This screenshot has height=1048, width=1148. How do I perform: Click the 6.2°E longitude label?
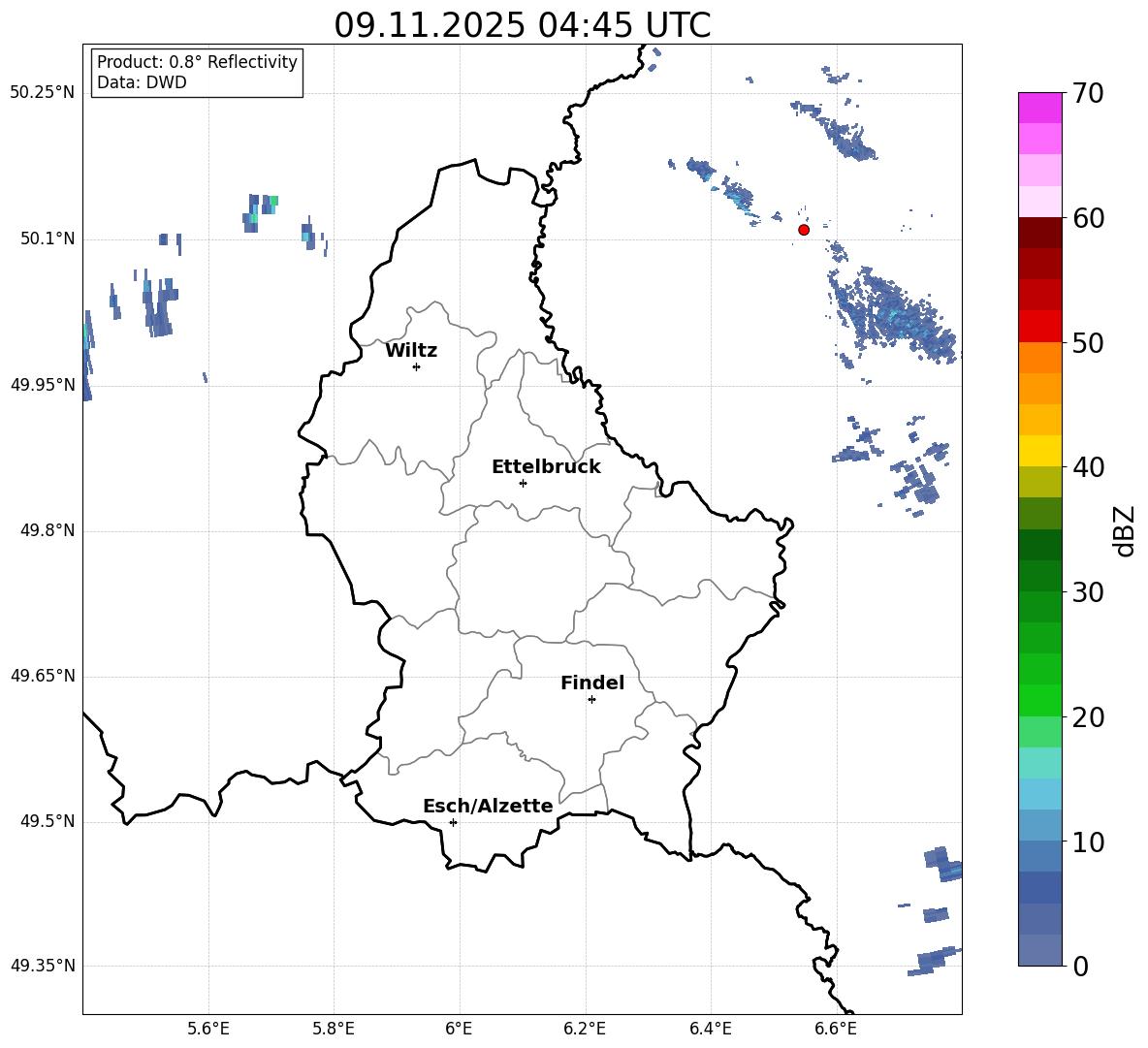point(585,1029)
